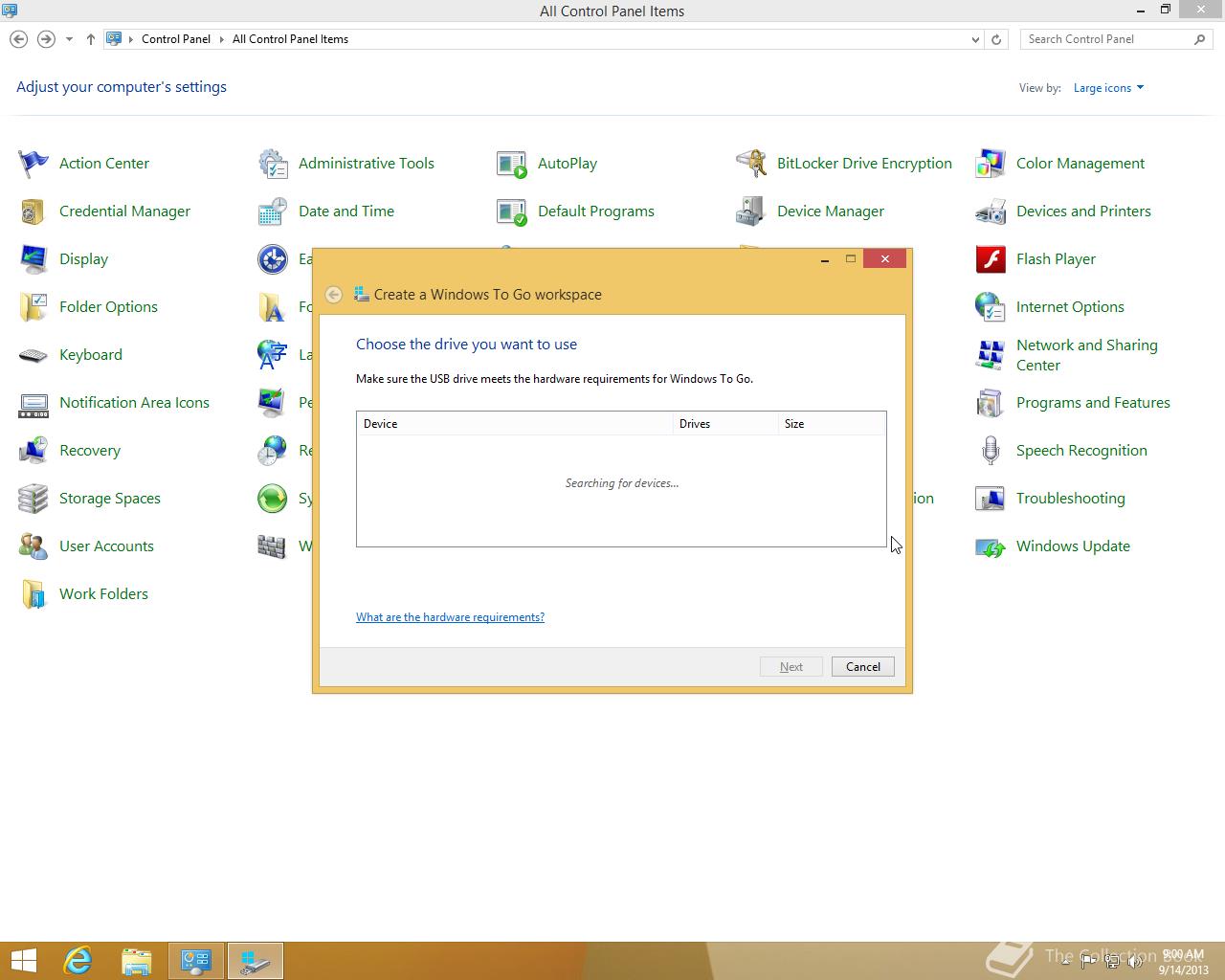
Task: Navigate up one level in Control Panel
Action: (91, 39)
